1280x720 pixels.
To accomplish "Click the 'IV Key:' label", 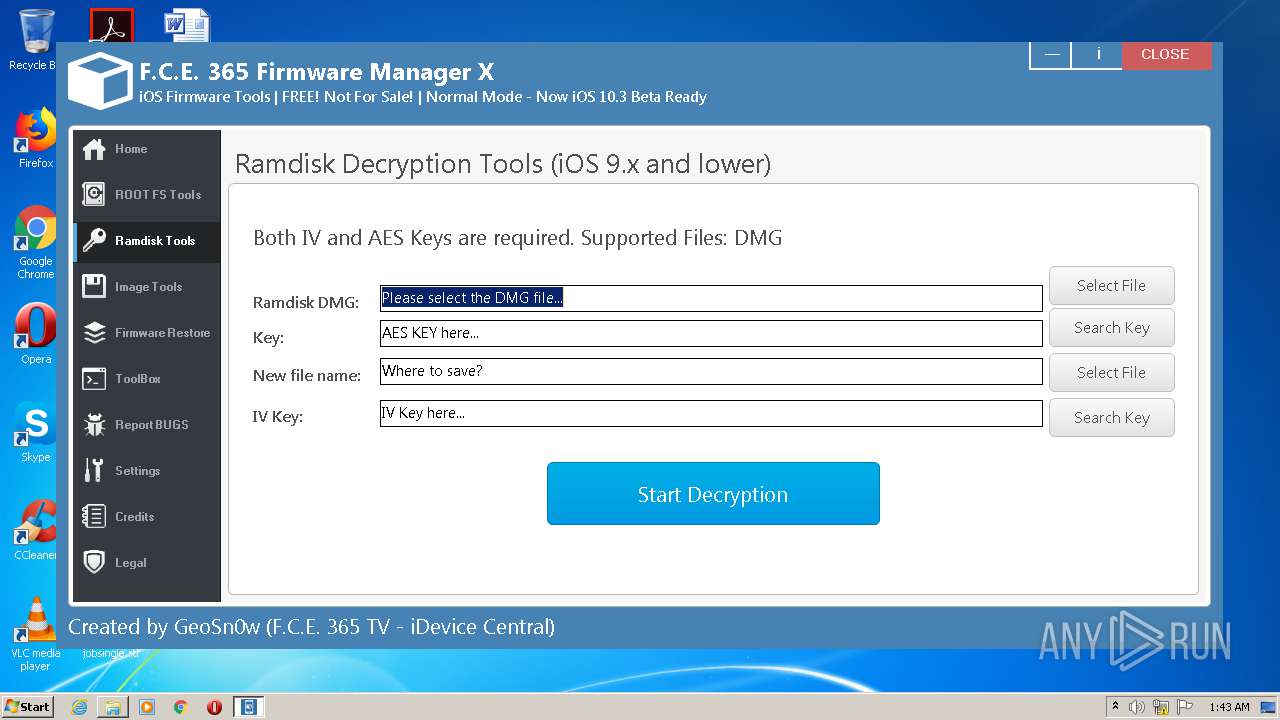I will 278,417.
